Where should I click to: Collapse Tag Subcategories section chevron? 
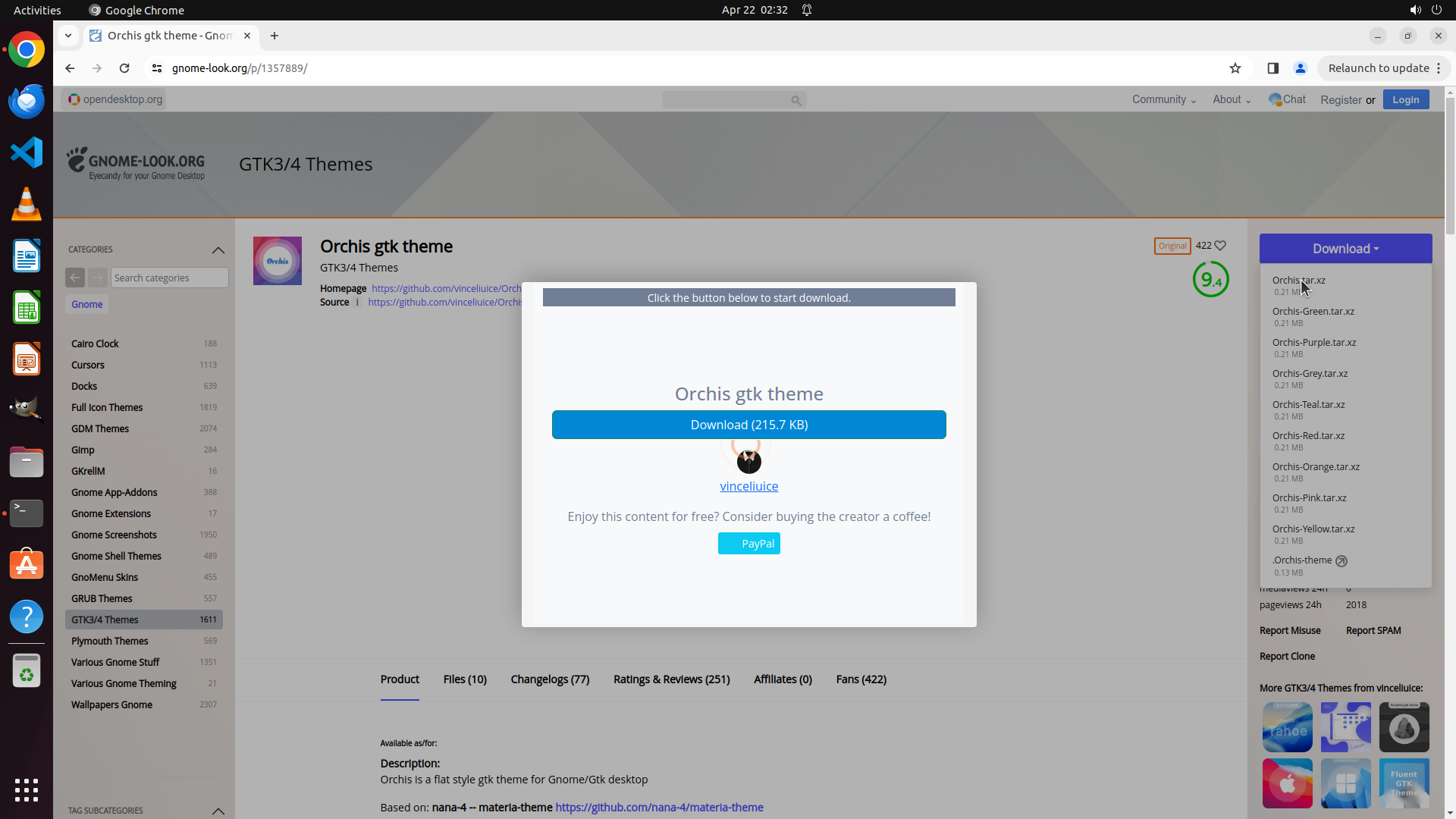218,811
